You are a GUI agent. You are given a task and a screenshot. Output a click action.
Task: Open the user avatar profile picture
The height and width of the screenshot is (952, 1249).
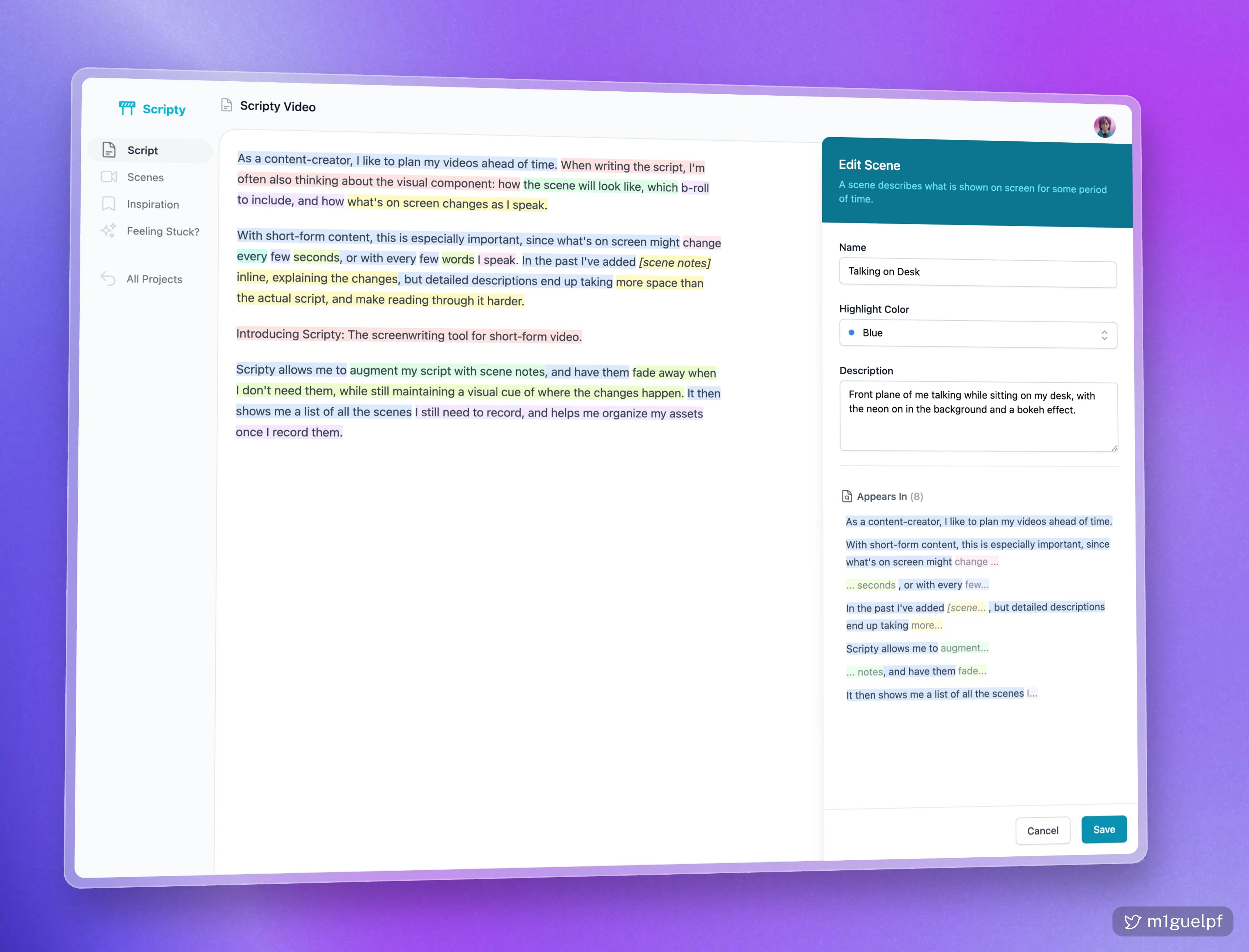(x=1105, y=126)
